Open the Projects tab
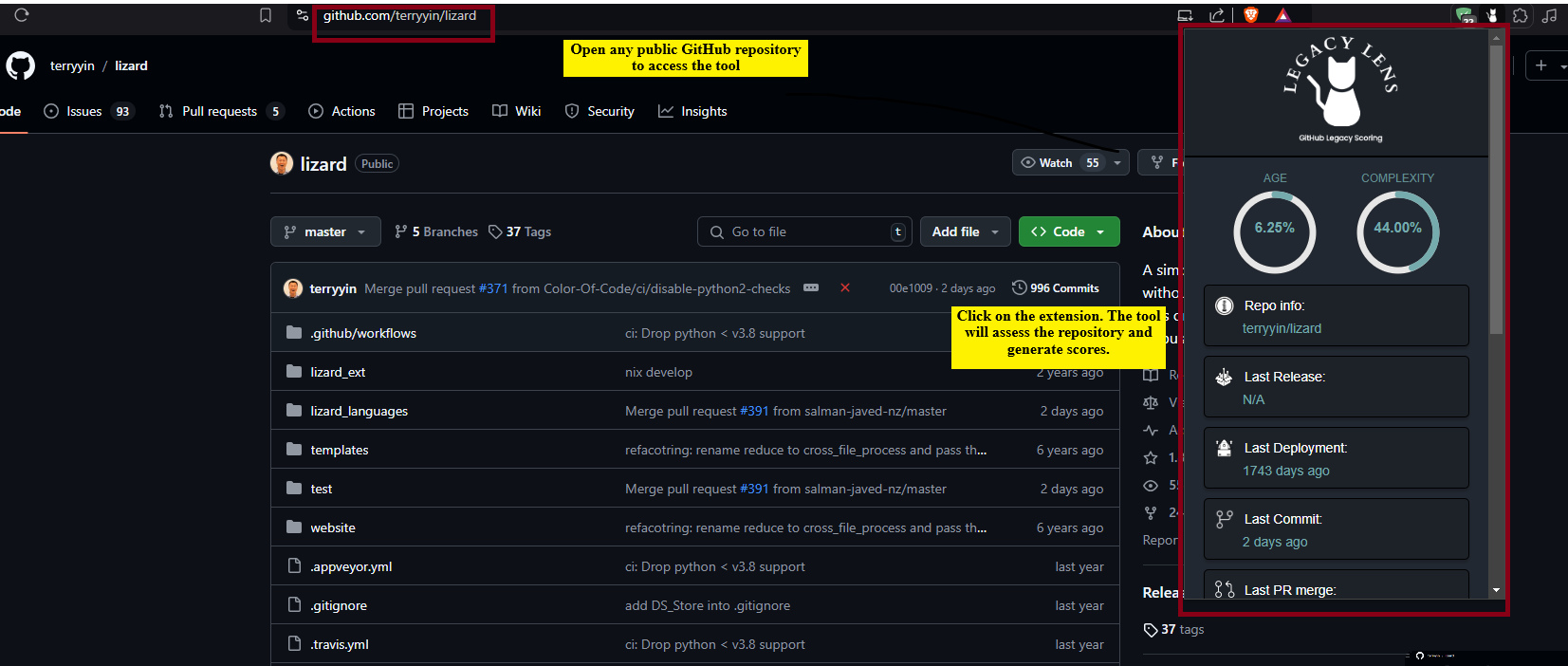Image resolution: width=1568 pixels, height=666 pixels. point(434,111)
